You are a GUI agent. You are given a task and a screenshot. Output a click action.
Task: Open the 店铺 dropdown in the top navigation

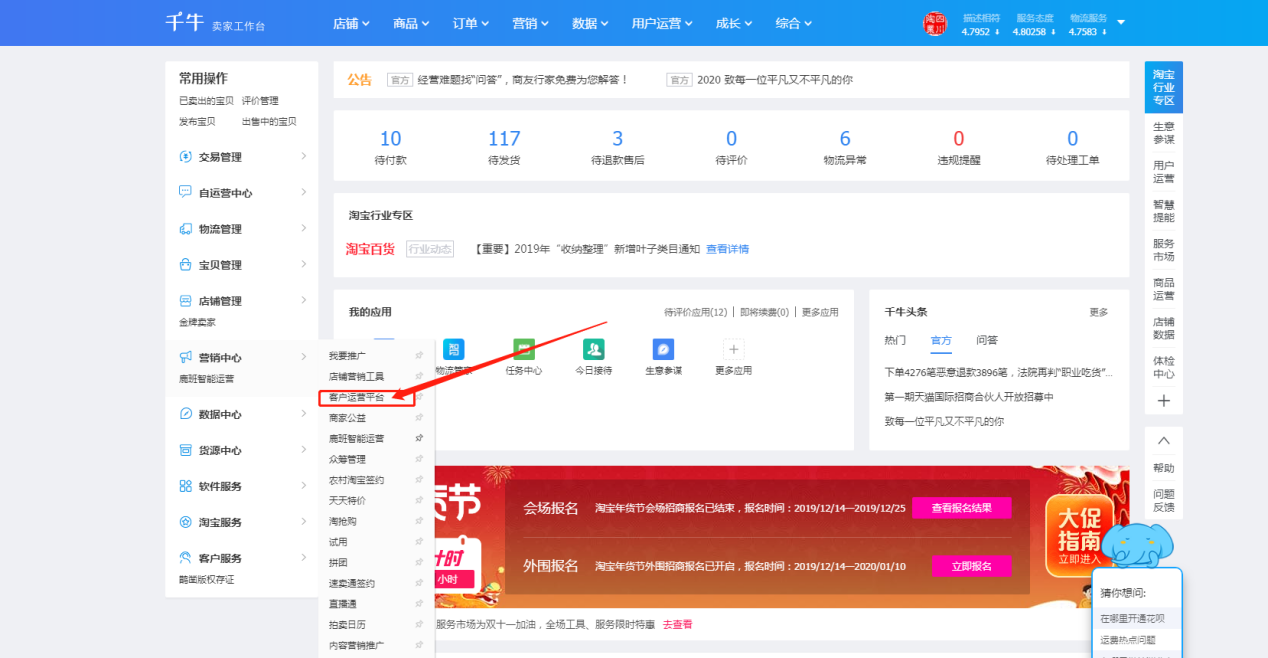(351, 23)
